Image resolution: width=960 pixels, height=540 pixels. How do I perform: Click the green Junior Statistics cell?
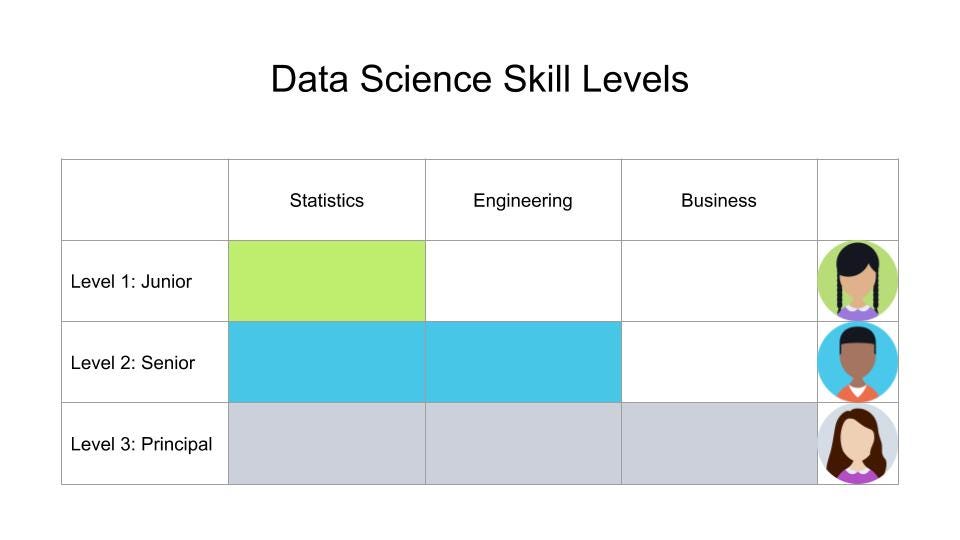click(x=327, y=281)
